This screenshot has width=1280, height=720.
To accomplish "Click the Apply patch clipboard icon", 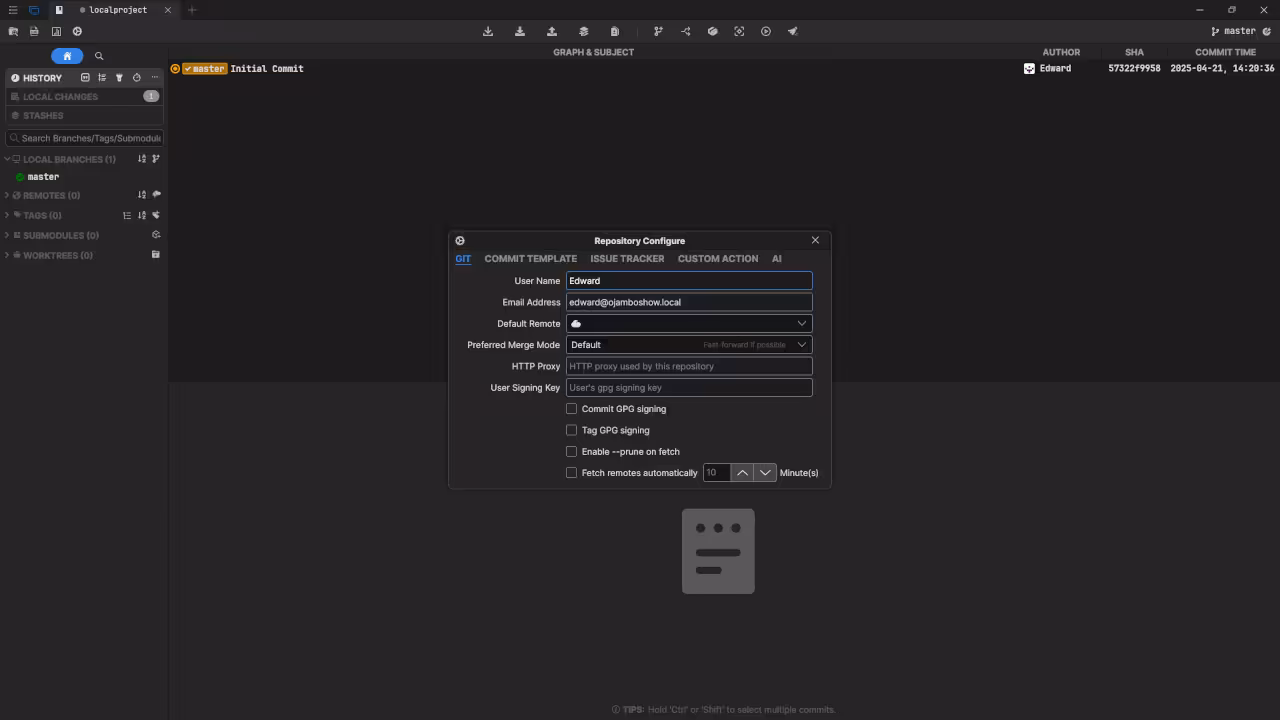I will pos(615,31).
